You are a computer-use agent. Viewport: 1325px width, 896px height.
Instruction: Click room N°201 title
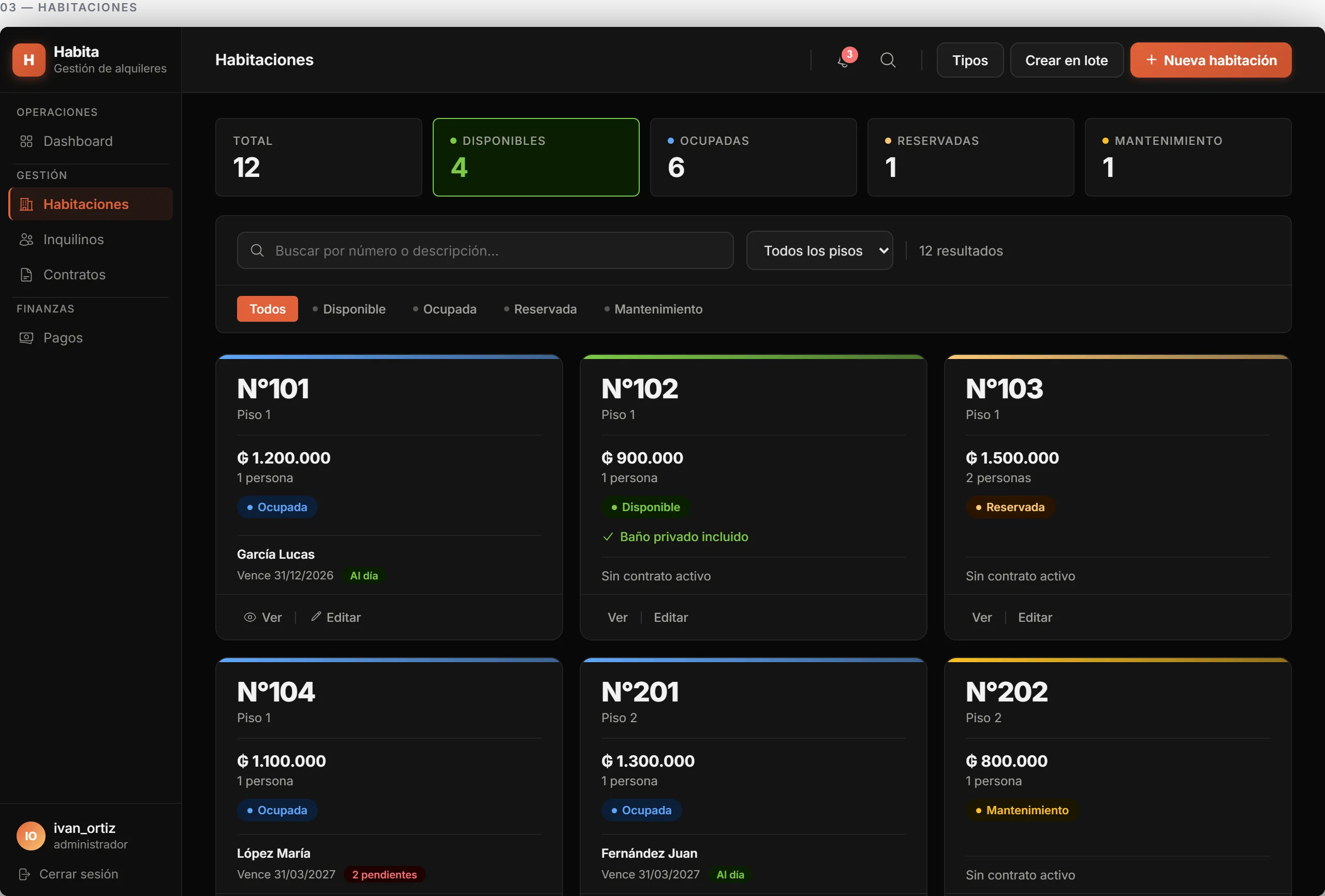click(640, 692)
